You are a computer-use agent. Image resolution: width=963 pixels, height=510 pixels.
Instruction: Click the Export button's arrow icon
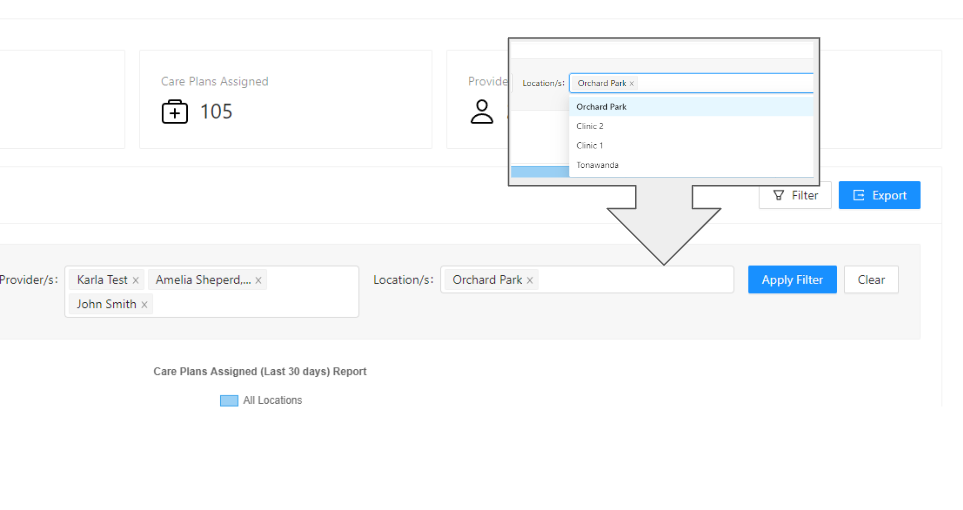(x=858, y=196)
